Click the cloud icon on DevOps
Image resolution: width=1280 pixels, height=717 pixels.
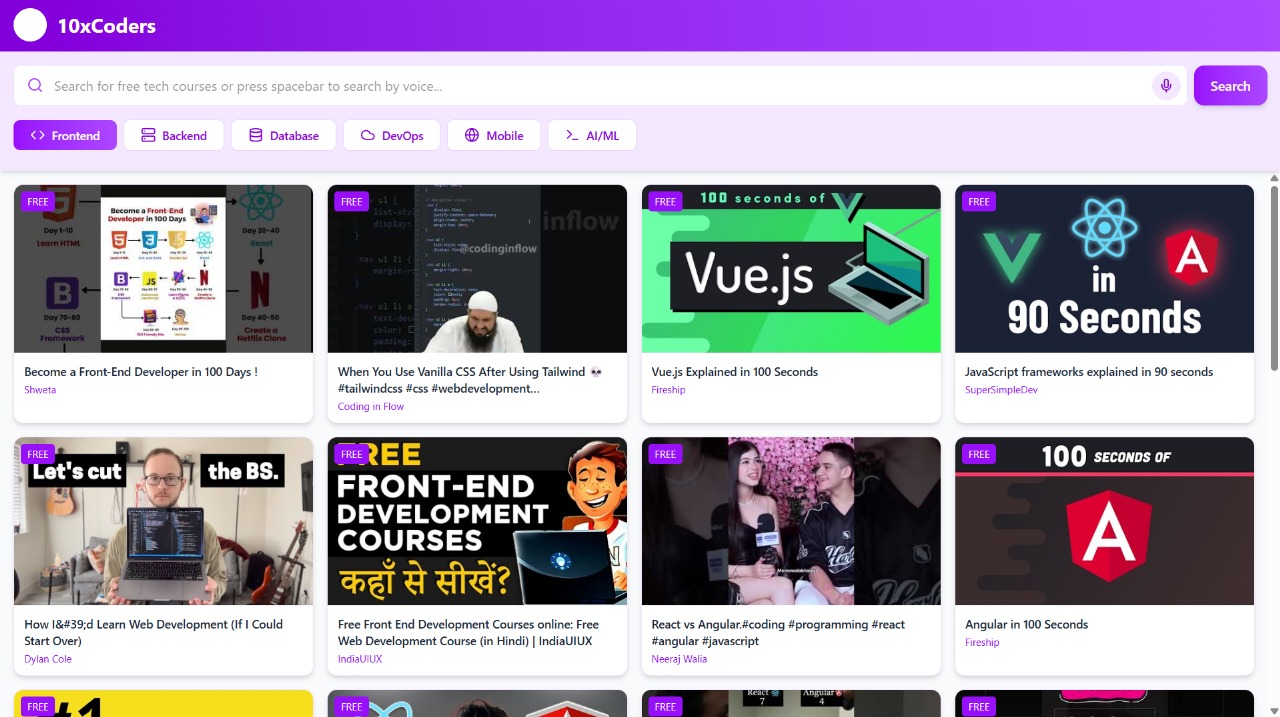368,135
